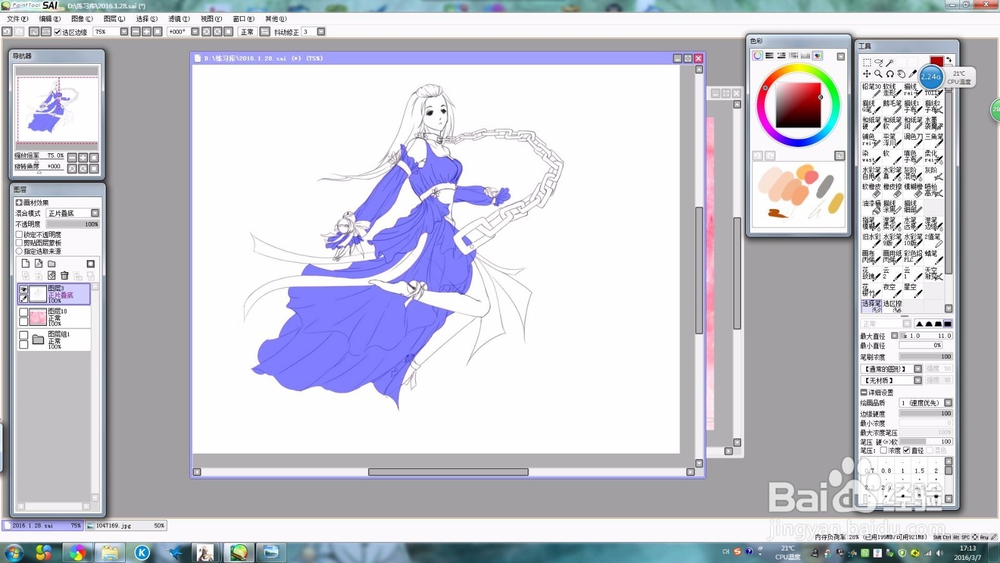Select the rotate view tool
Image resolution: width=1000 pixels, height=563 pixels.
click(890, 74)
